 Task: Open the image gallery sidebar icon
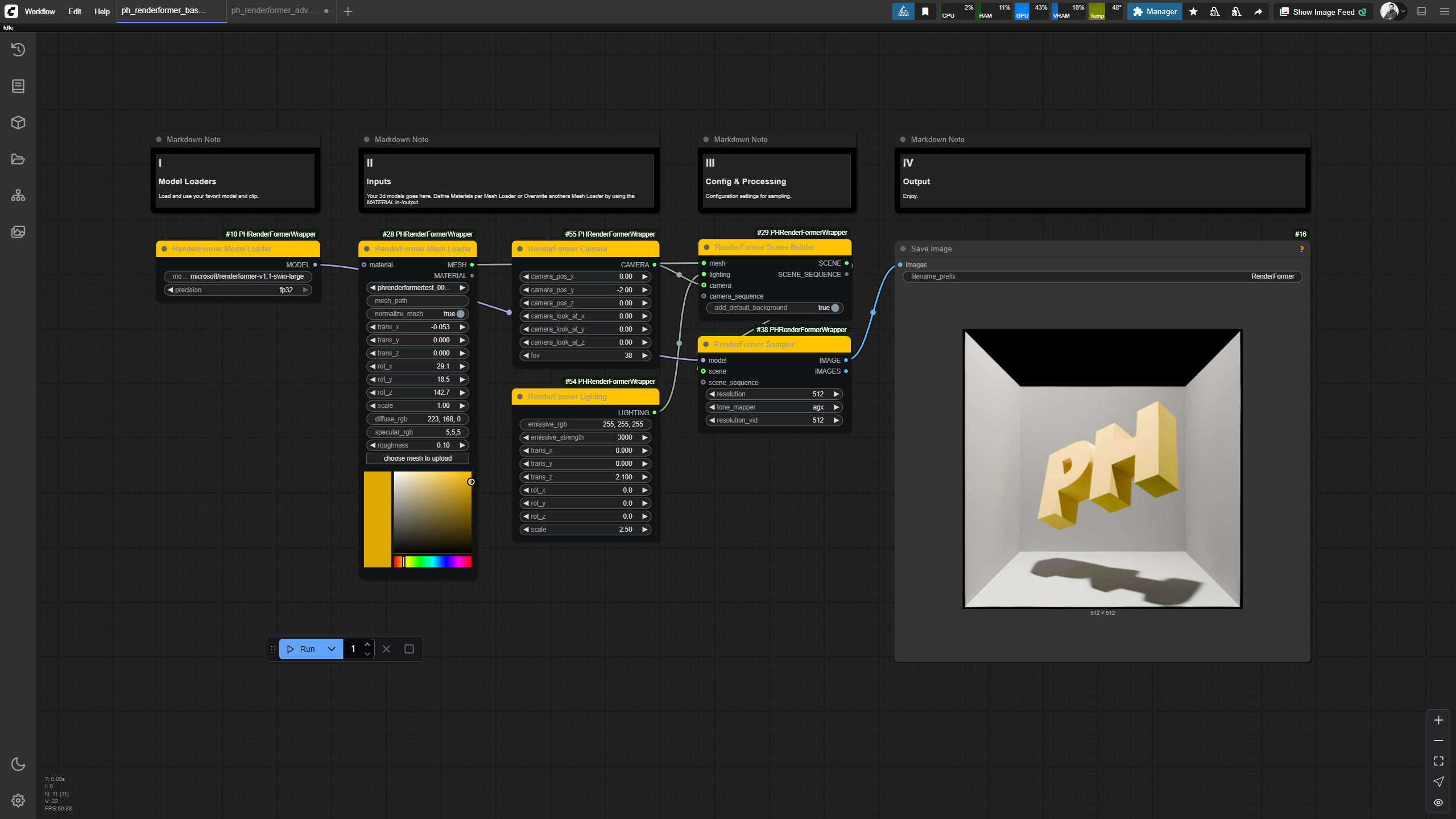pyautogui.click(x=18, y=232)
